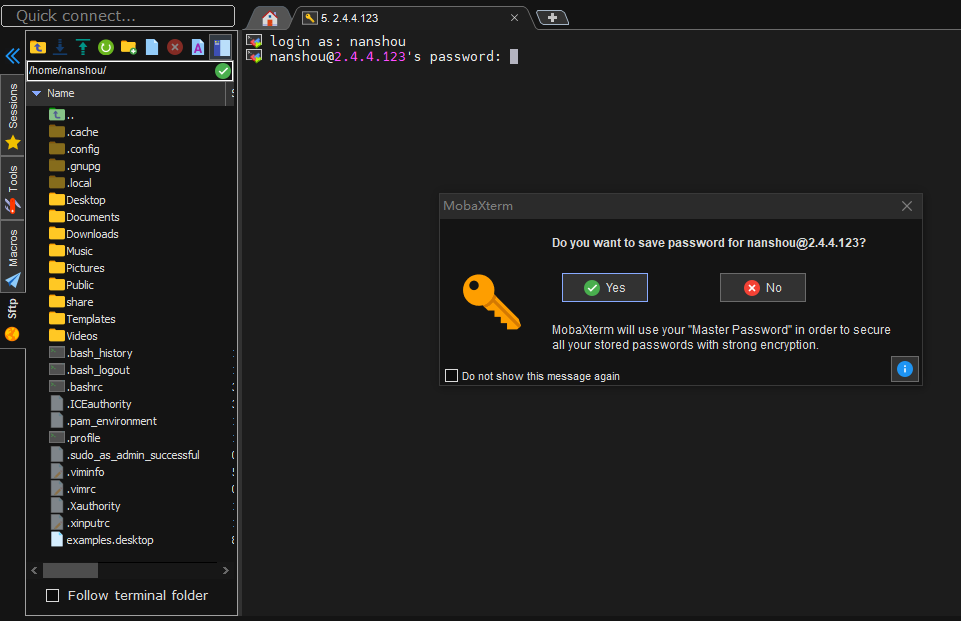
Task: Click the blue info icon in dialog
Action: (905, 369)
